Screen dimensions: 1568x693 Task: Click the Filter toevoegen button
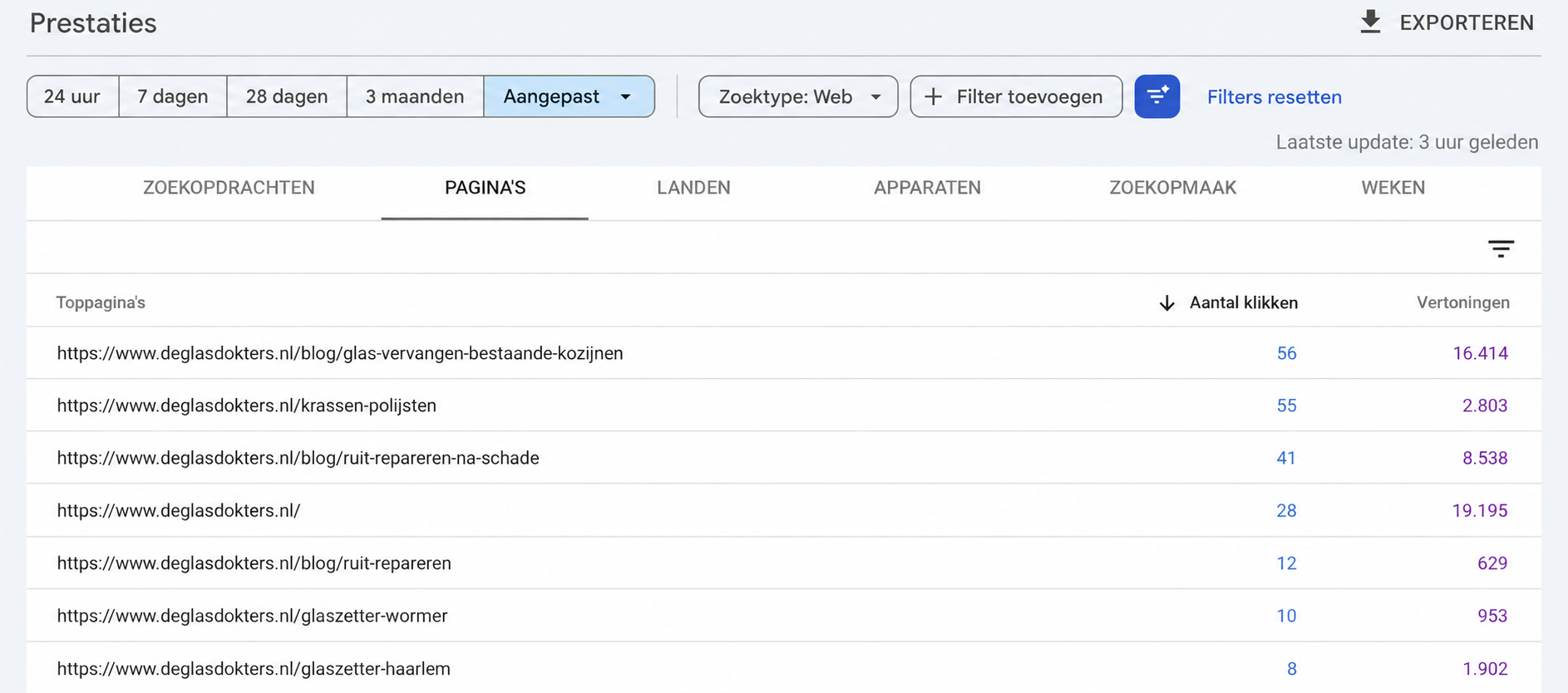1016,96
